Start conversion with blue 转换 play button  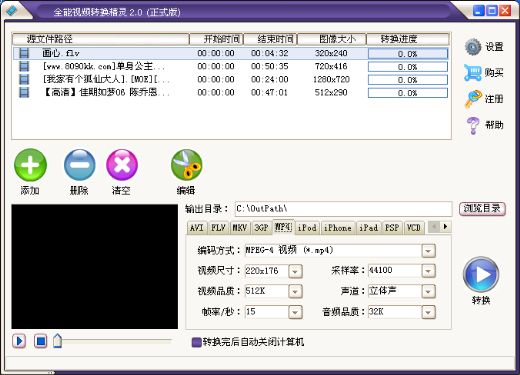[x=481, y=275]
